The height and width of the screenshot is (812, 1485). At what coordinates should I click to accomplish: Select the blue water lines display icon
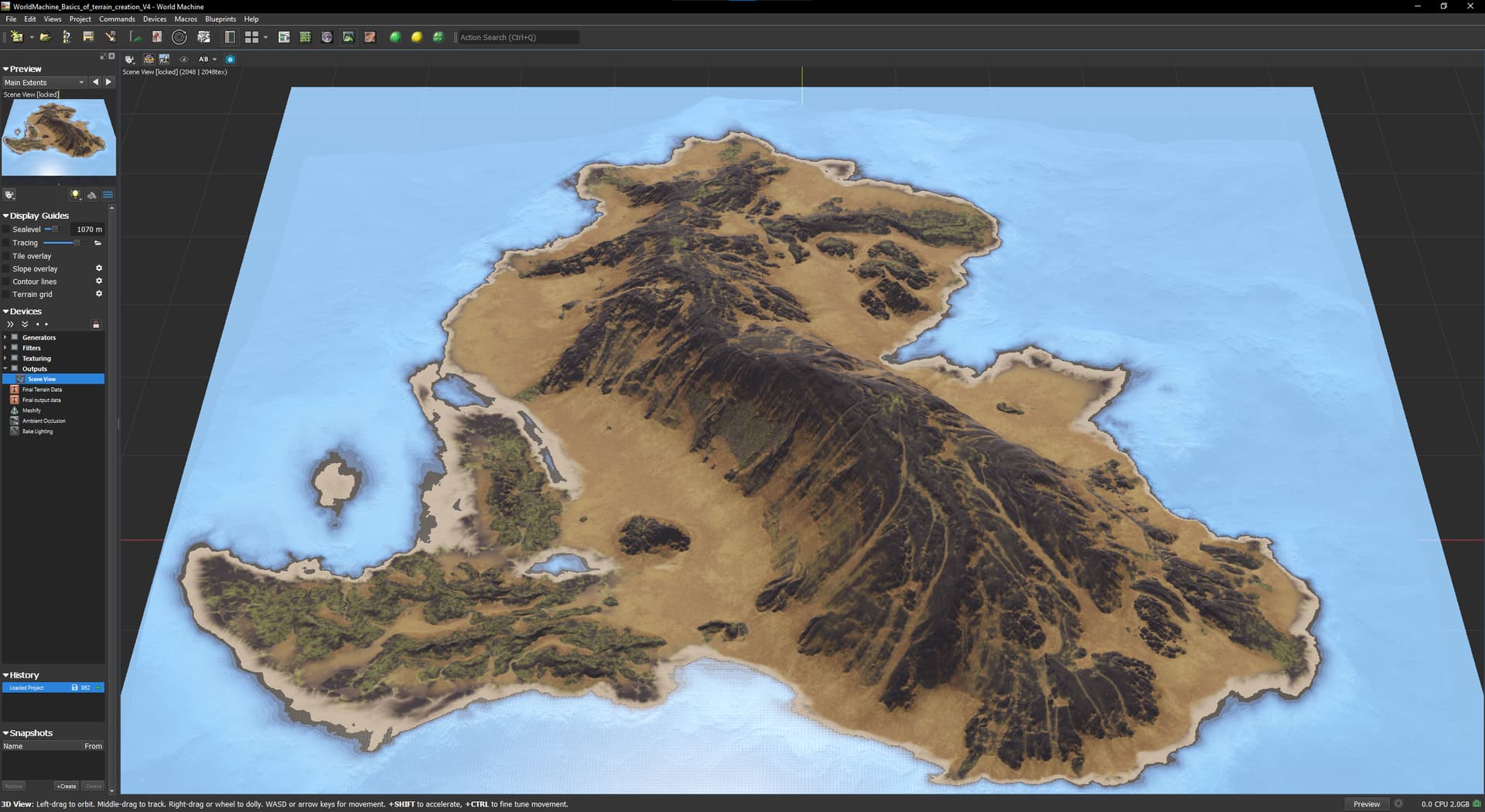point(108,195)
